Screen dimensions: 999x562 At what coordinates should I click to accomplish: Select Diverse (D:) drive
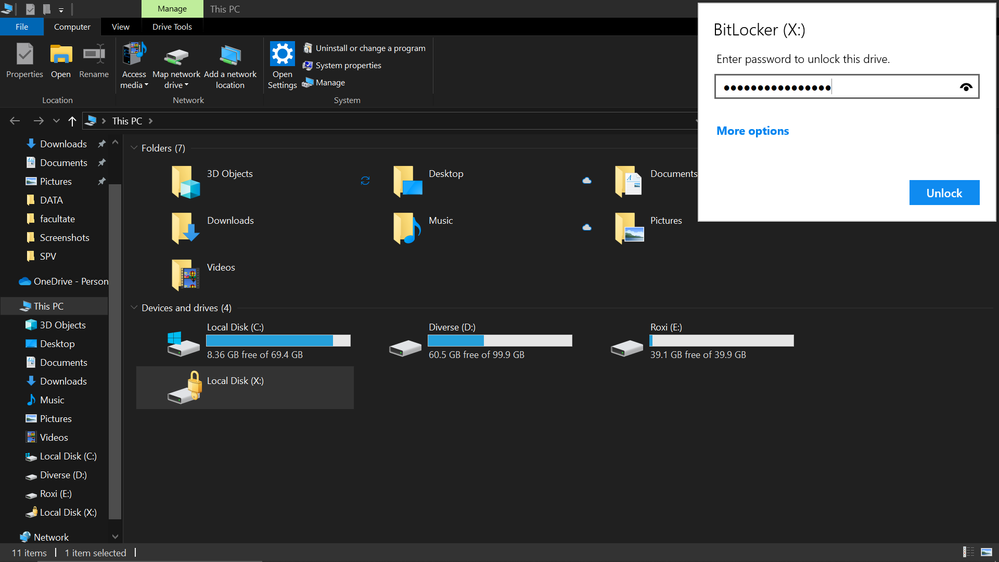(x=481, y=342)
